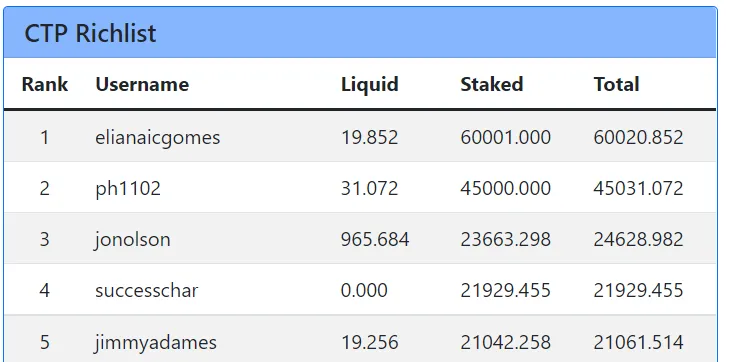Screen dimensions: 730x362
Task: Open username successchar
Action: [147, 291]
